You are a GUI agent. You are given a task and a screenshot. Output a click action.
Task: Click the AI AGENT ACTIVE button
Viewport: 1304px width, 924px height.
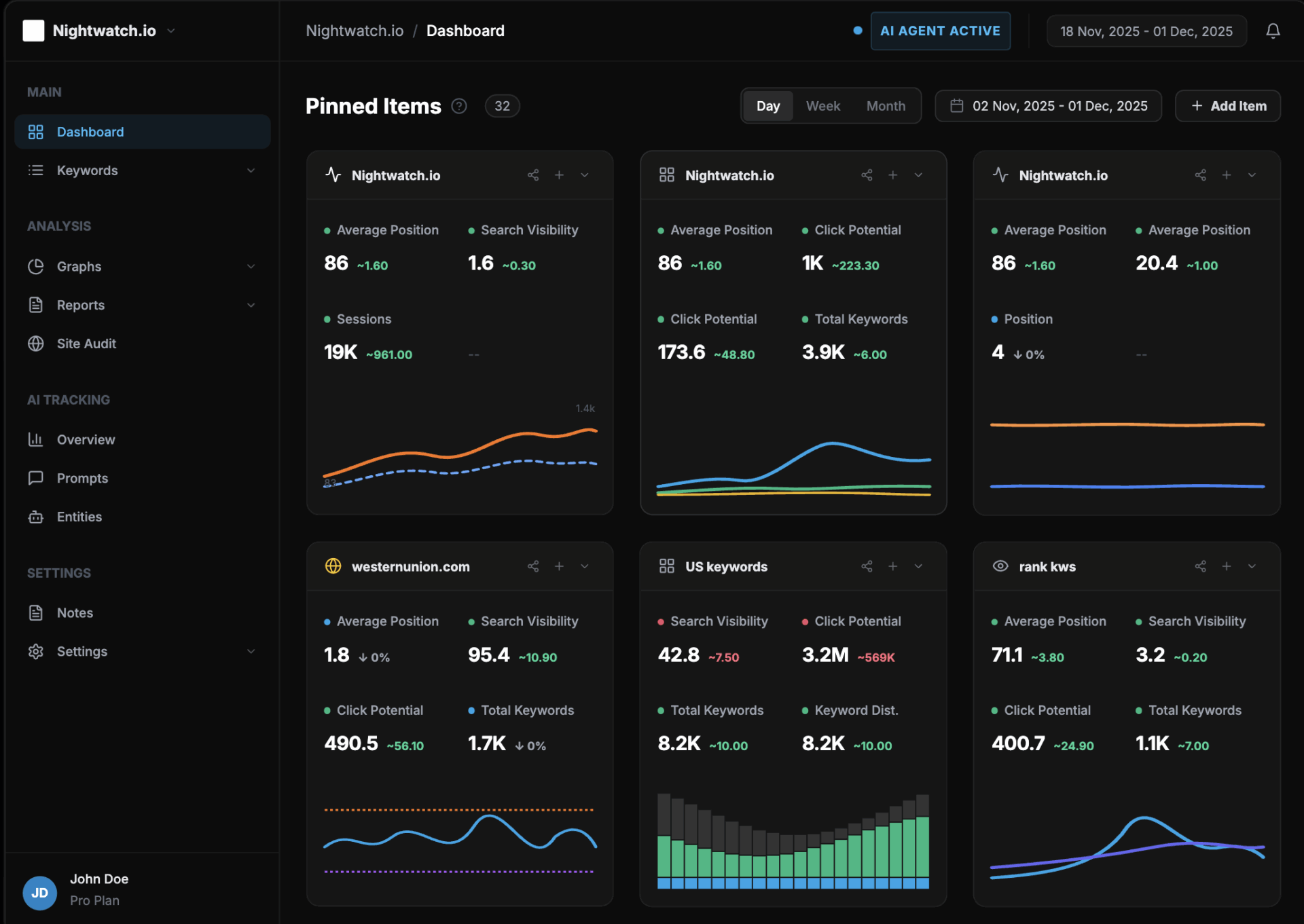(x=940, y=31)
